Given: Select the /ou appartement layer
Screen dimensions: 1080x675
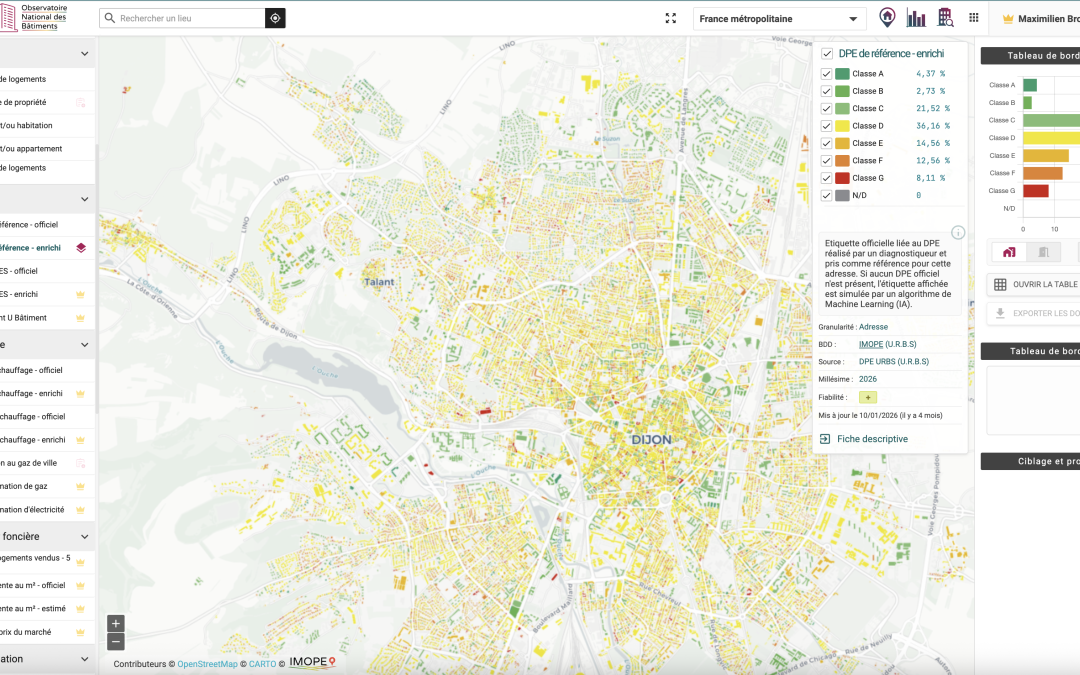Looking at the screenshot, I should click(47, 149).
